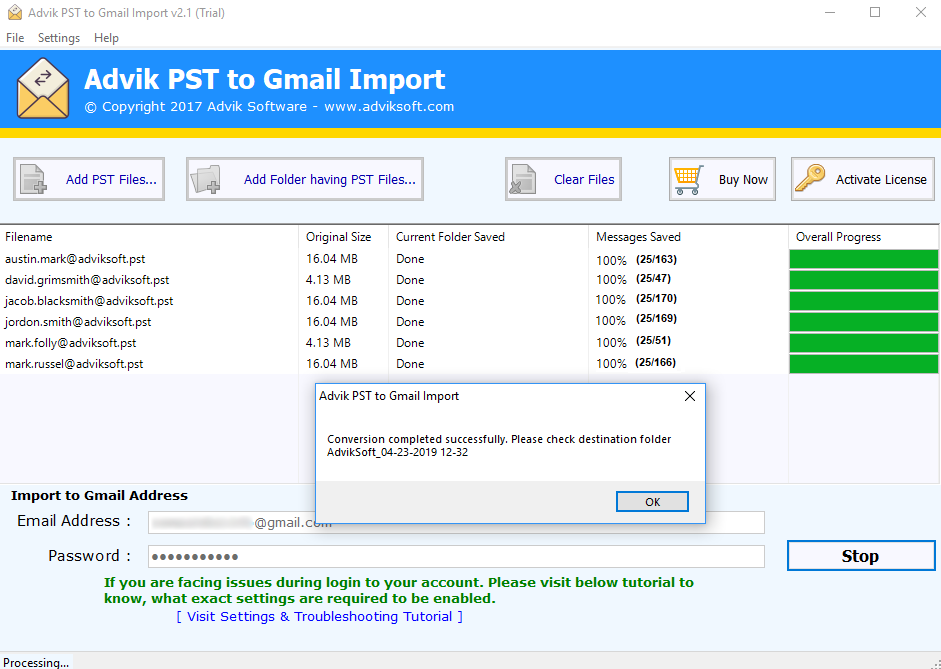The width and height of the screenshot is (941, 669).
Task: Click the Clear Files button label
Action: (584, 179)
